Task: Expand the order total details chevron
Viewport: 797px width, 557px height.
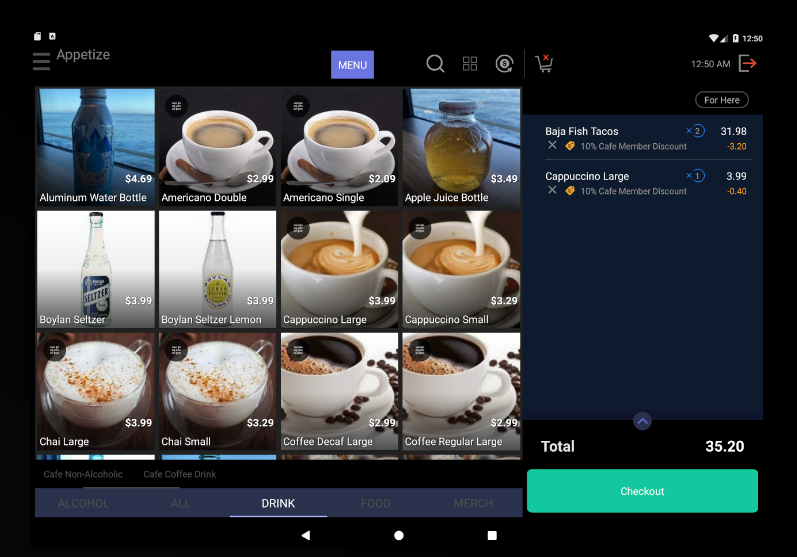Action: pos(642,421)
